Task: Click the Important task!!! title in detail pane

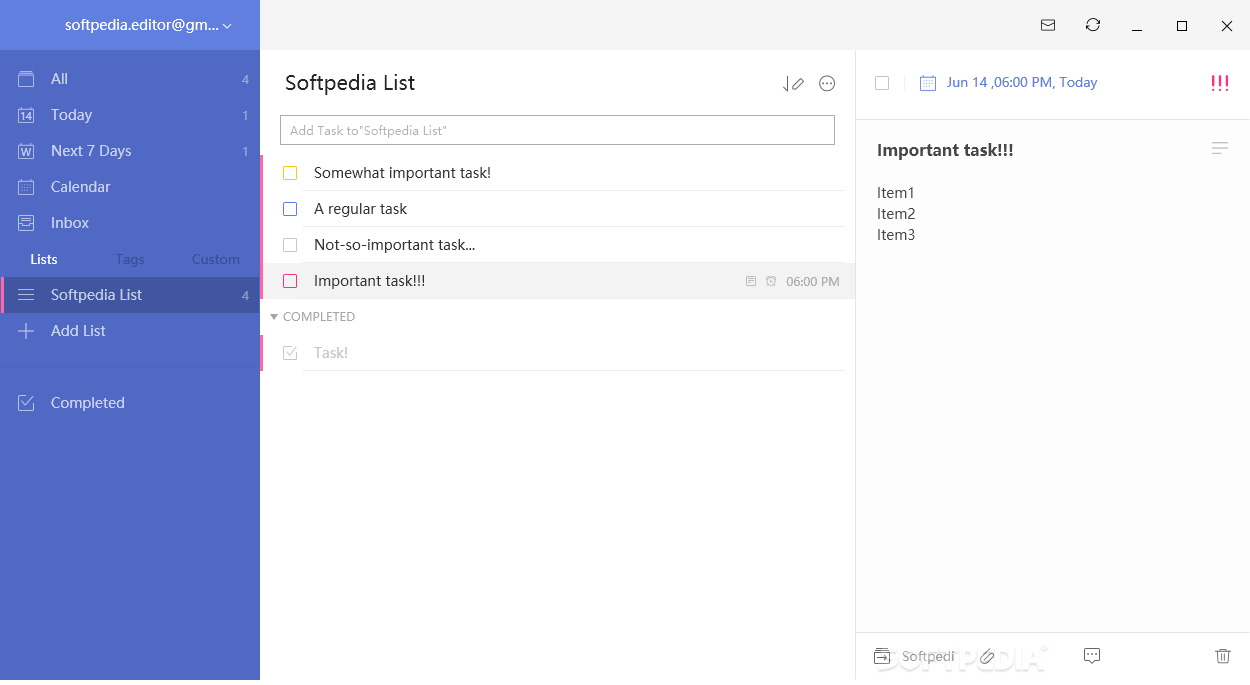Action: (945, 150)
